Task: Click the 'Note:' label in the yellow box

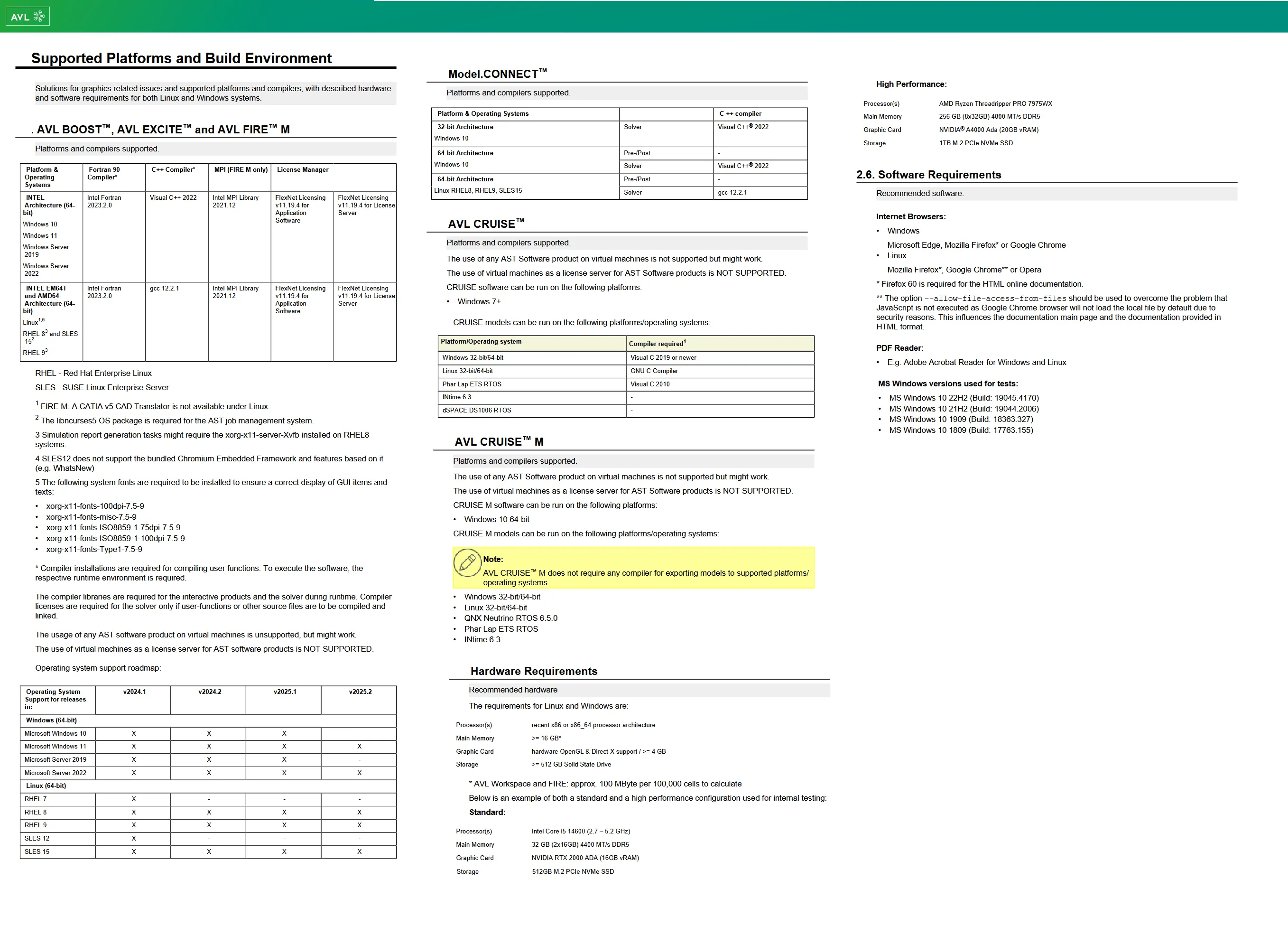Action: tap(493, 560)
